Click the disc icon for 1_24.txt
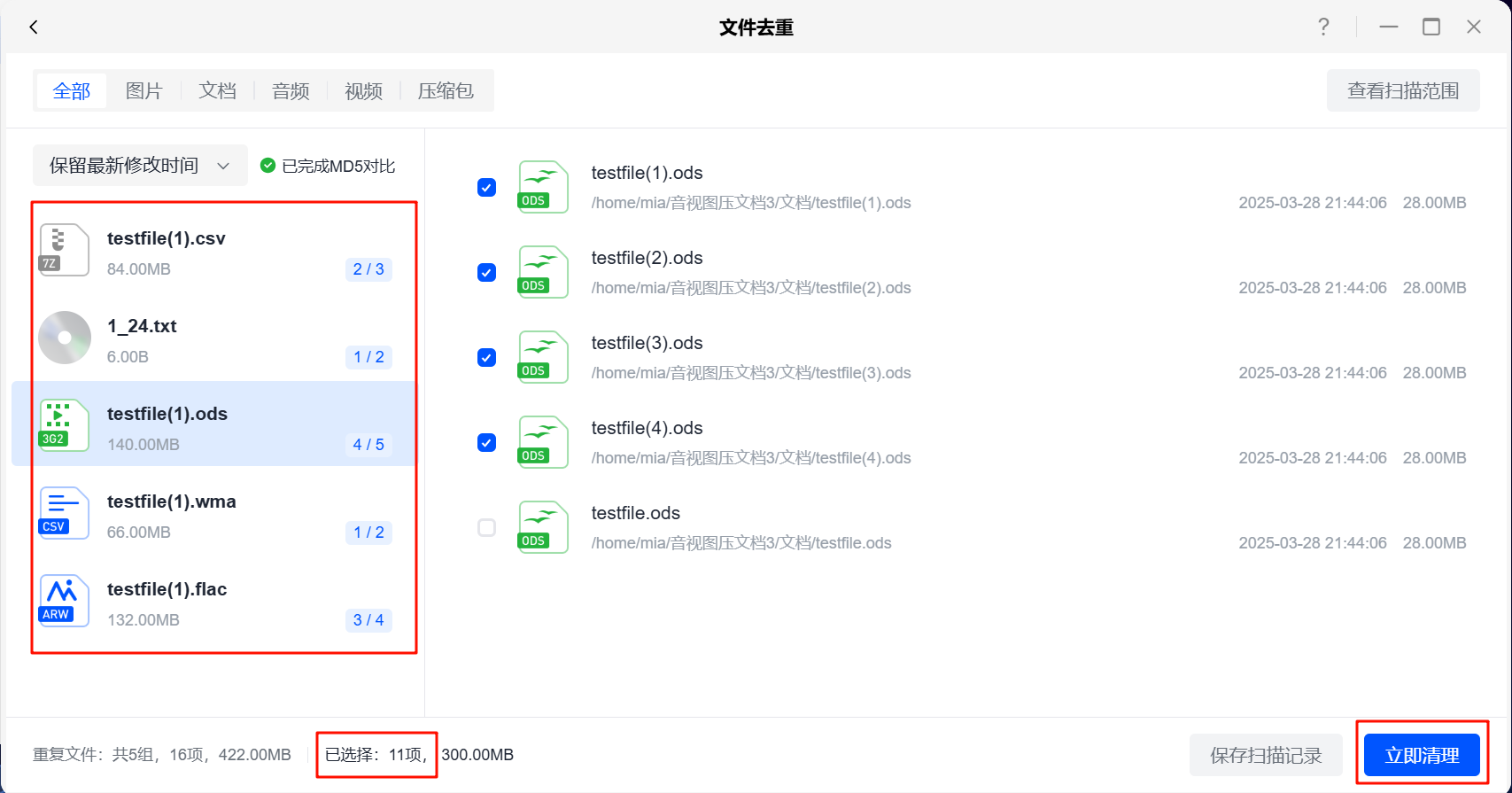 (65, 338)
